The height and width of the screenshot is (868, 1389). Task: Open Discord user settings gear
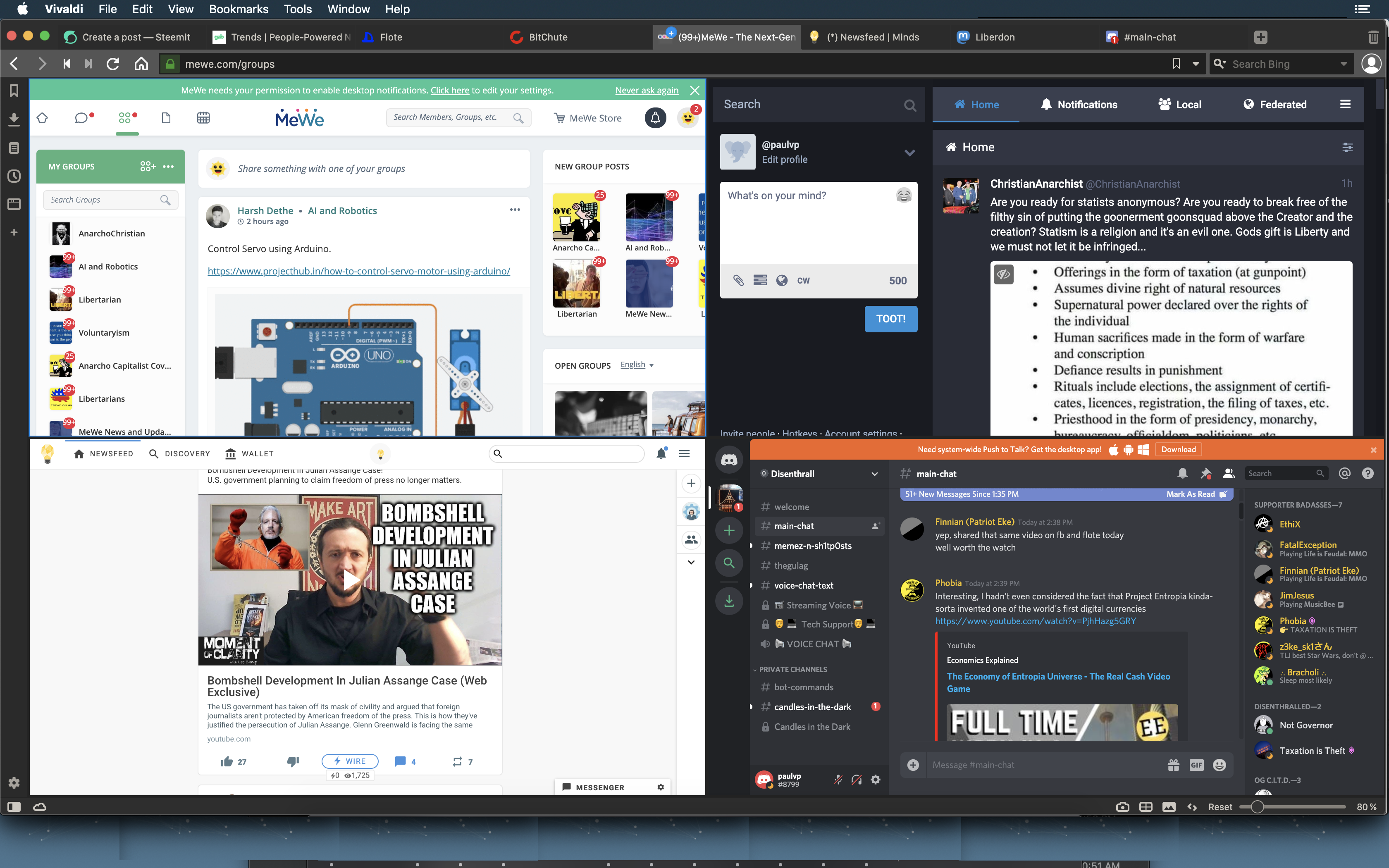[x=875, y=780]
